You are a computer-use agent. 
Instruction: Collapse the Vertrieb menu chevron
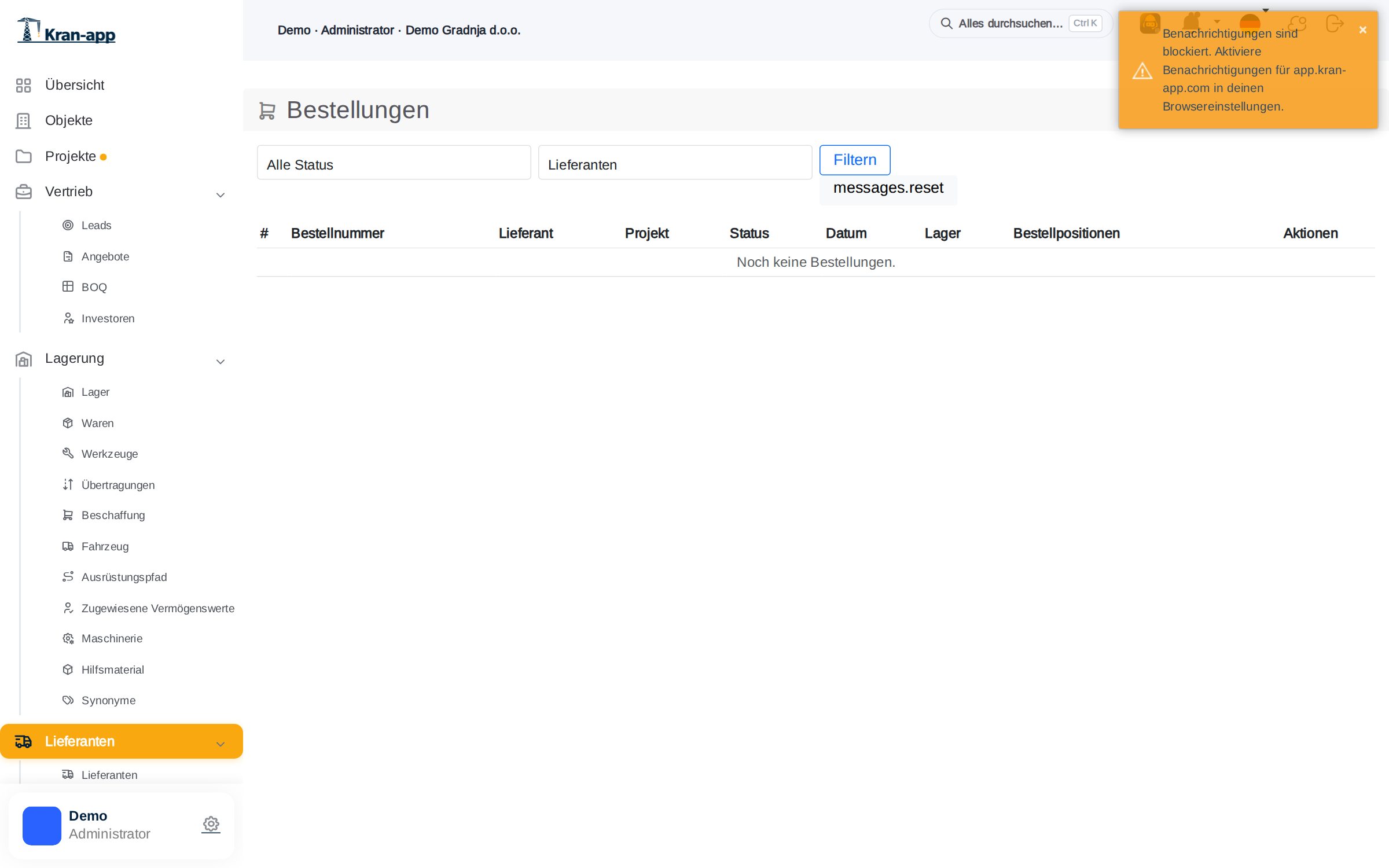221,195
